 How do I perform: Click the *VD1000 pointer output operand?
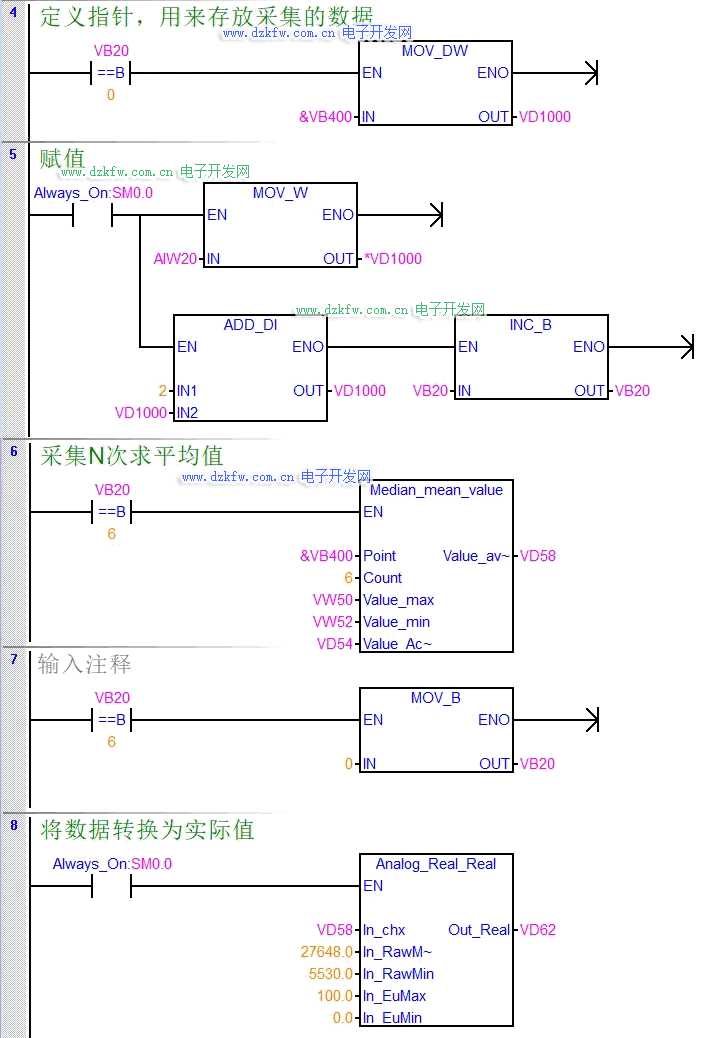[393, 259]
